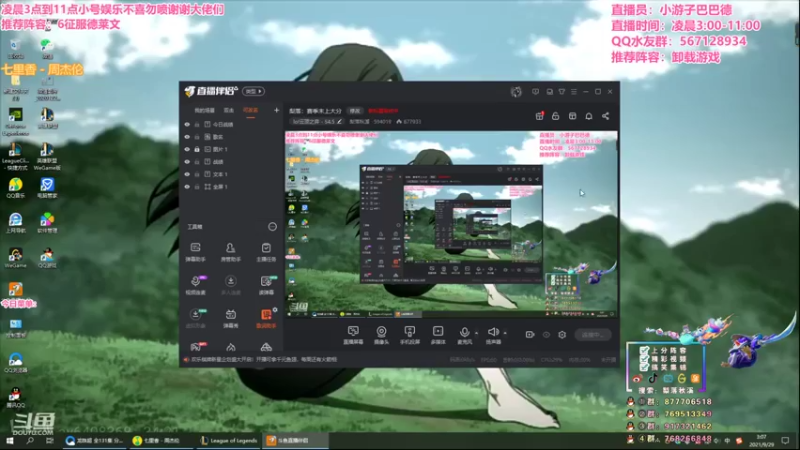Collapse the 工具箱 toolbox panel
This screenshot has height=450, width=800.
pyautogui.click(x=272, y=227)
